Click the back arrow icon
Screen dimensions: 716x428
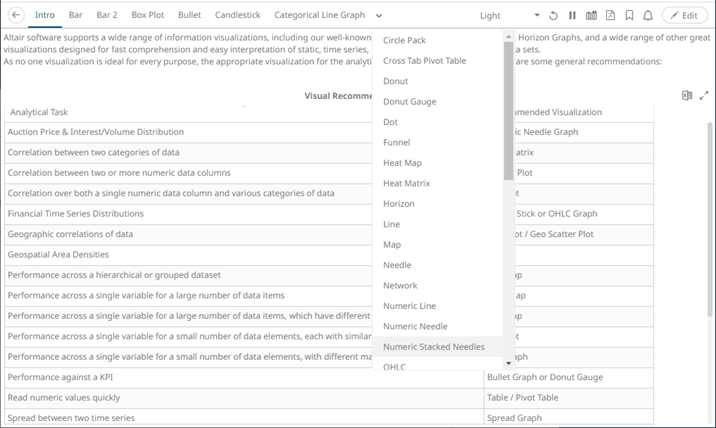(16, 16)
